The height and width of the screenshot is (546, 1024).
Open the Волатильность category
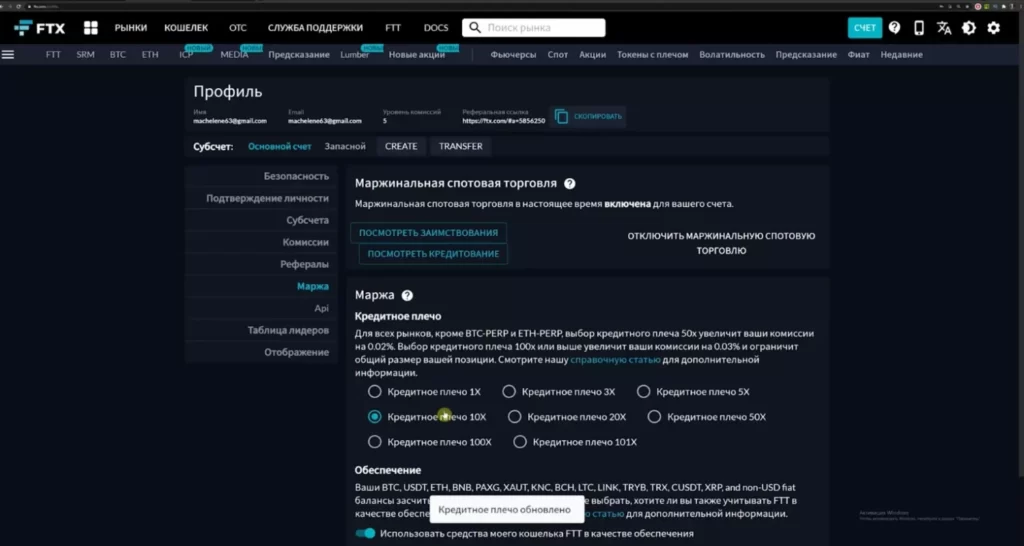point(731,55)
